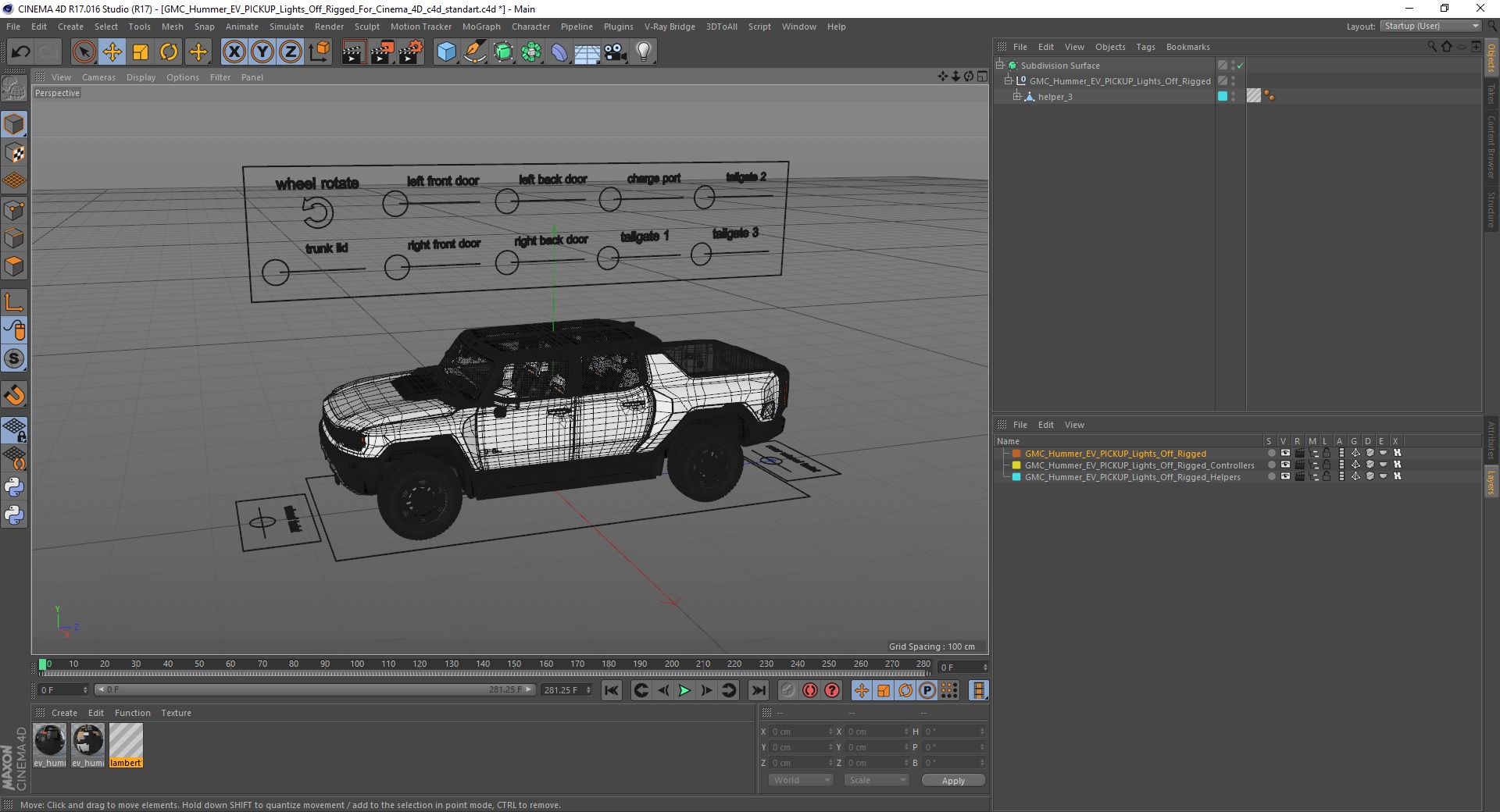The image size is (1500, 812).
Task: Toggle lock icon for Rigged_Controllers layer
Action: click(x=1327, y=465)
